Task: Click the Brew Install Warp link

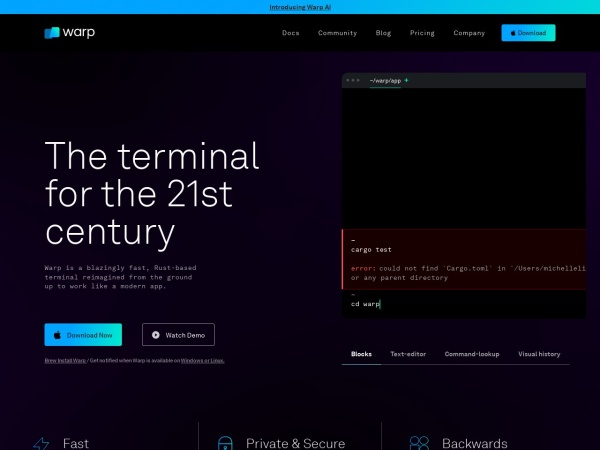Action: tap(65, 360)
